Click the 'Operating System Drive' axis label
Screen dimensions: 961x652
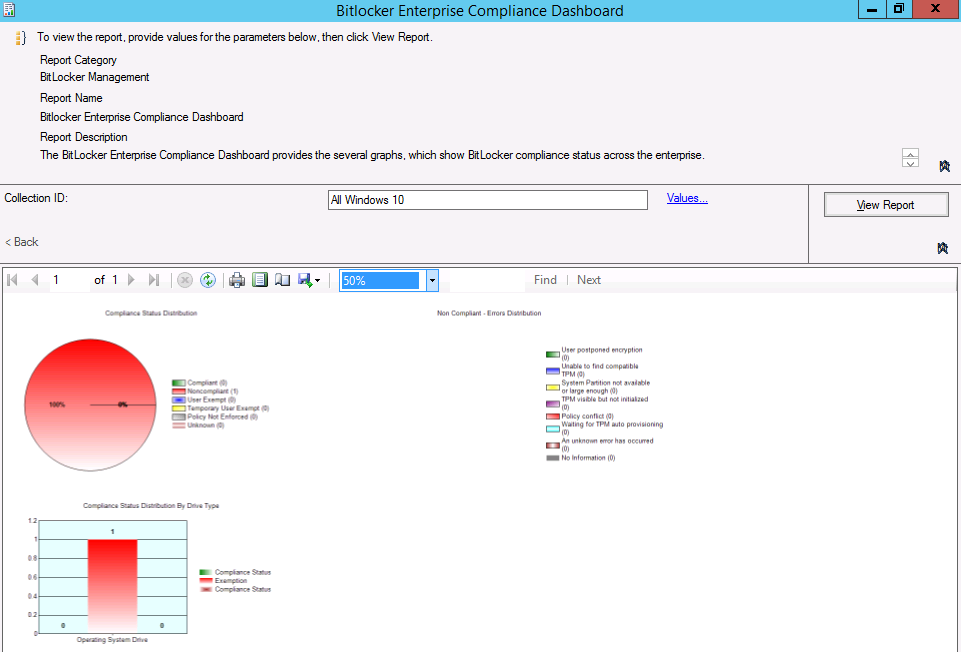[112, 640]
